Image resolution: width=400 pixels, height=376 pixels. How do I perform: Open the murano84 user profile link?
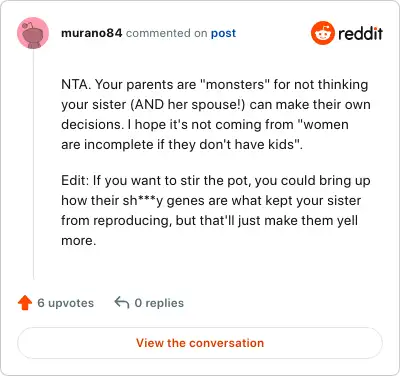92,33
